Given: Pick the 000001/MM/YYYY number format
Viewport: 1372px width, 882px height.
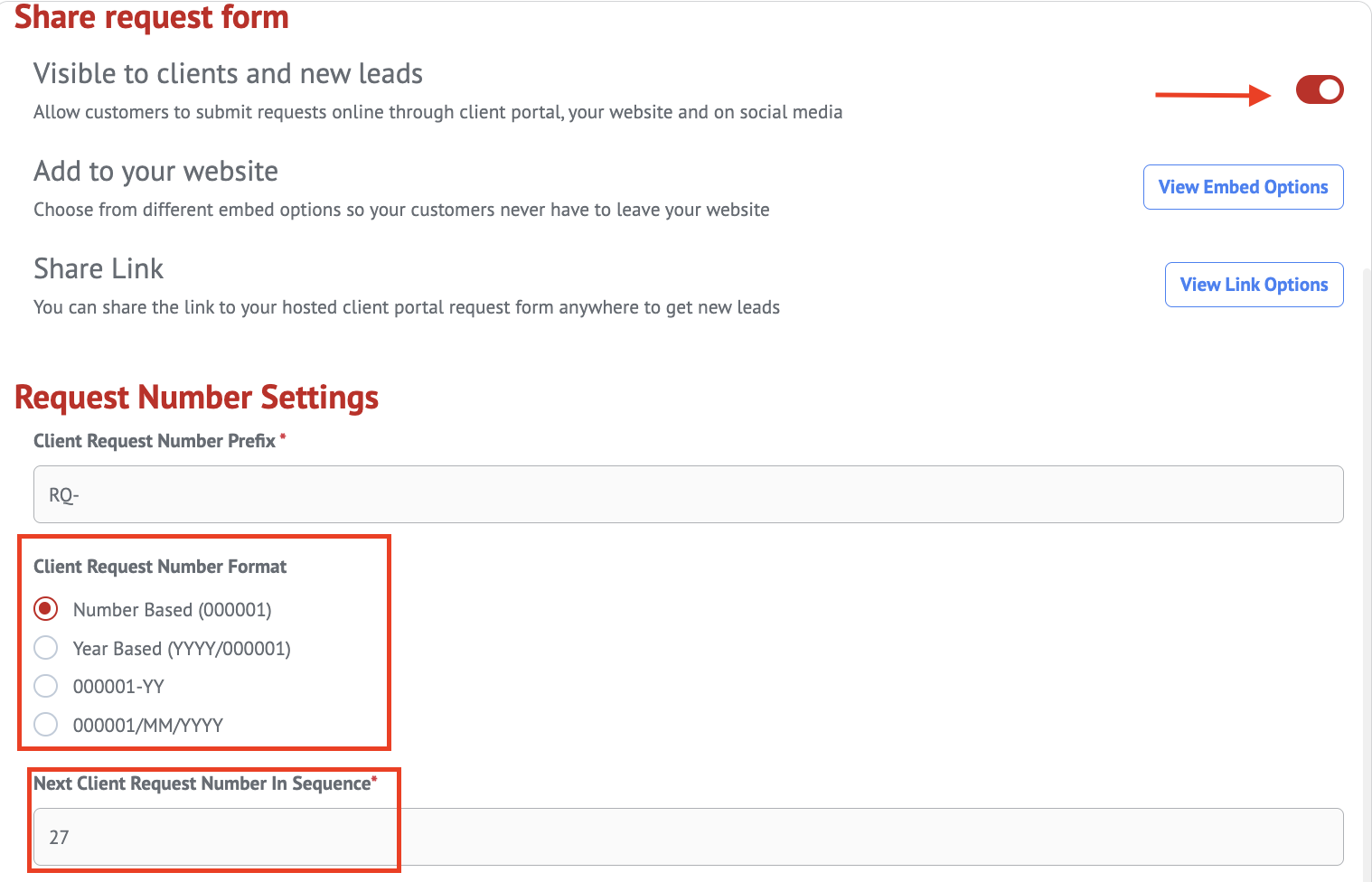Looking at the screenshot, I should [x=46, y=725].
